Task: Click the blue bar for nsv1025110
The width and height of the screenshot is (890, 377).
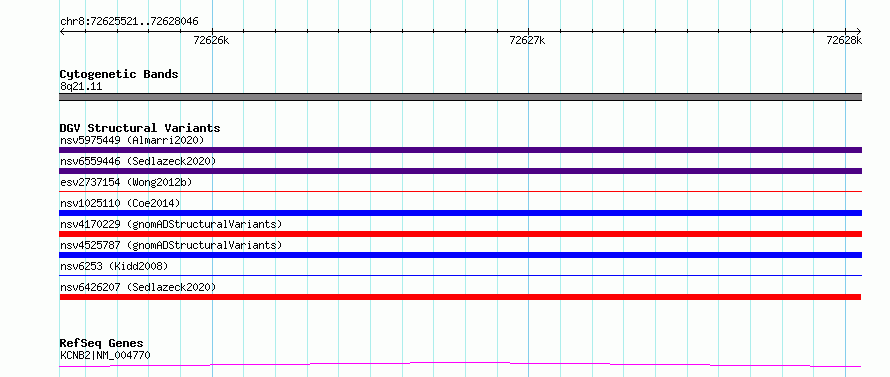Action: pos(460,213)
